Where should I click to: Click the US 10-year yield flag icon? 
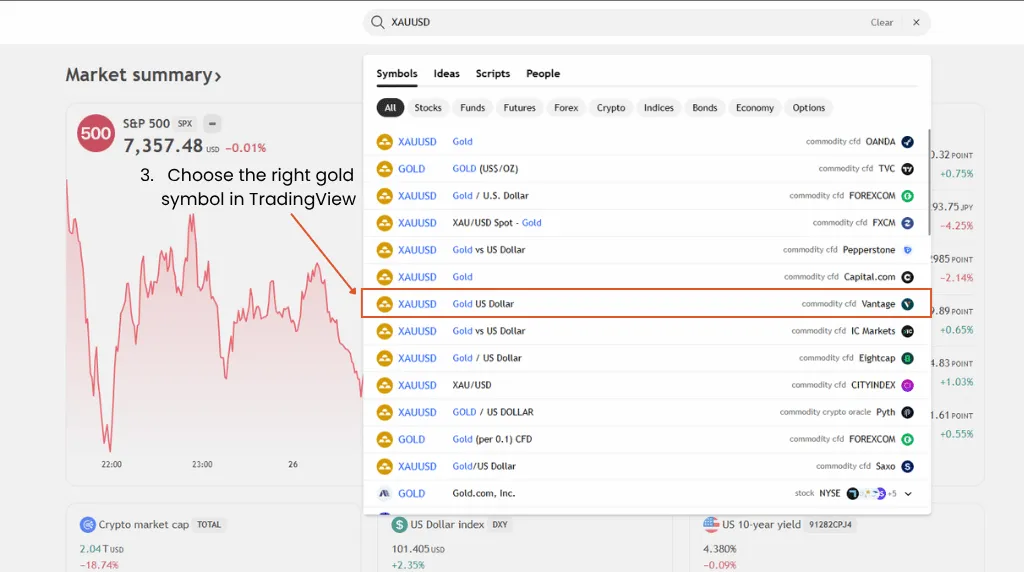click(x=711, y=524)
